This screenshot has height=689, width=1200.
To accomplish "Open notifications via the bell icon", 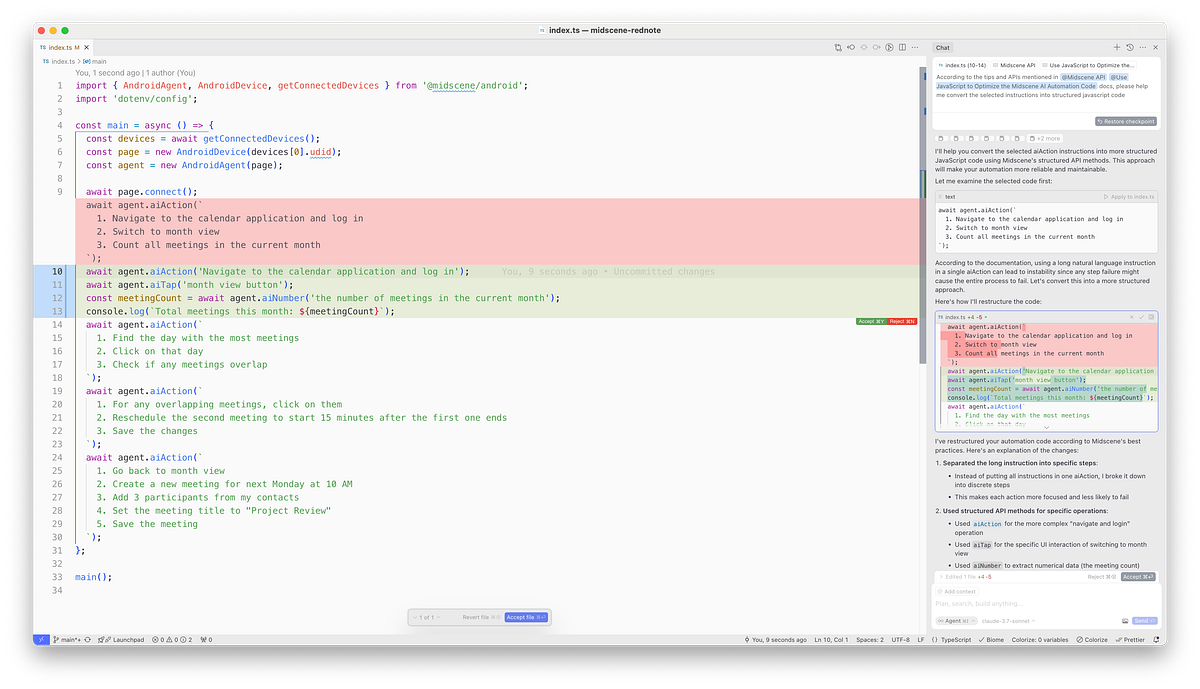I will pos(1157,639).
